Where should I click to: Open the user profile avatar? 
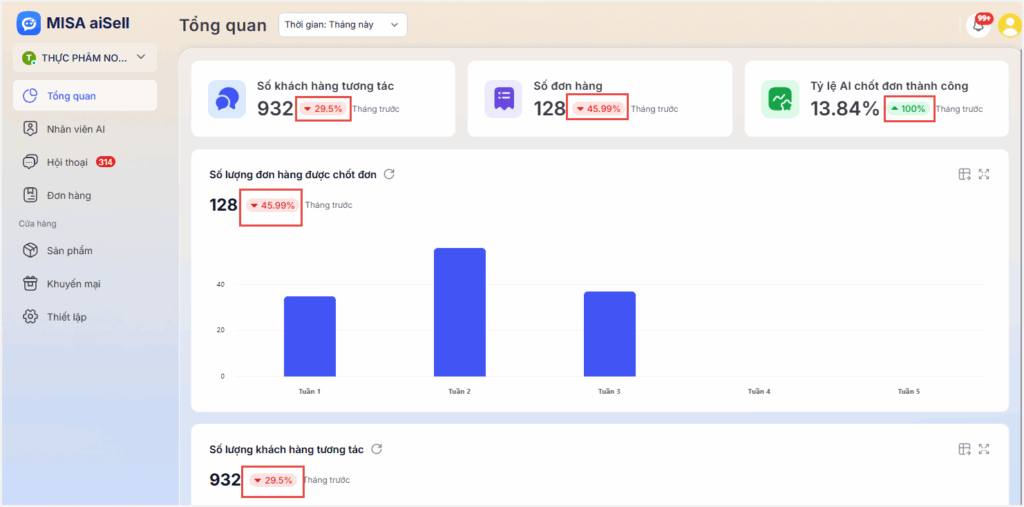1008,26
